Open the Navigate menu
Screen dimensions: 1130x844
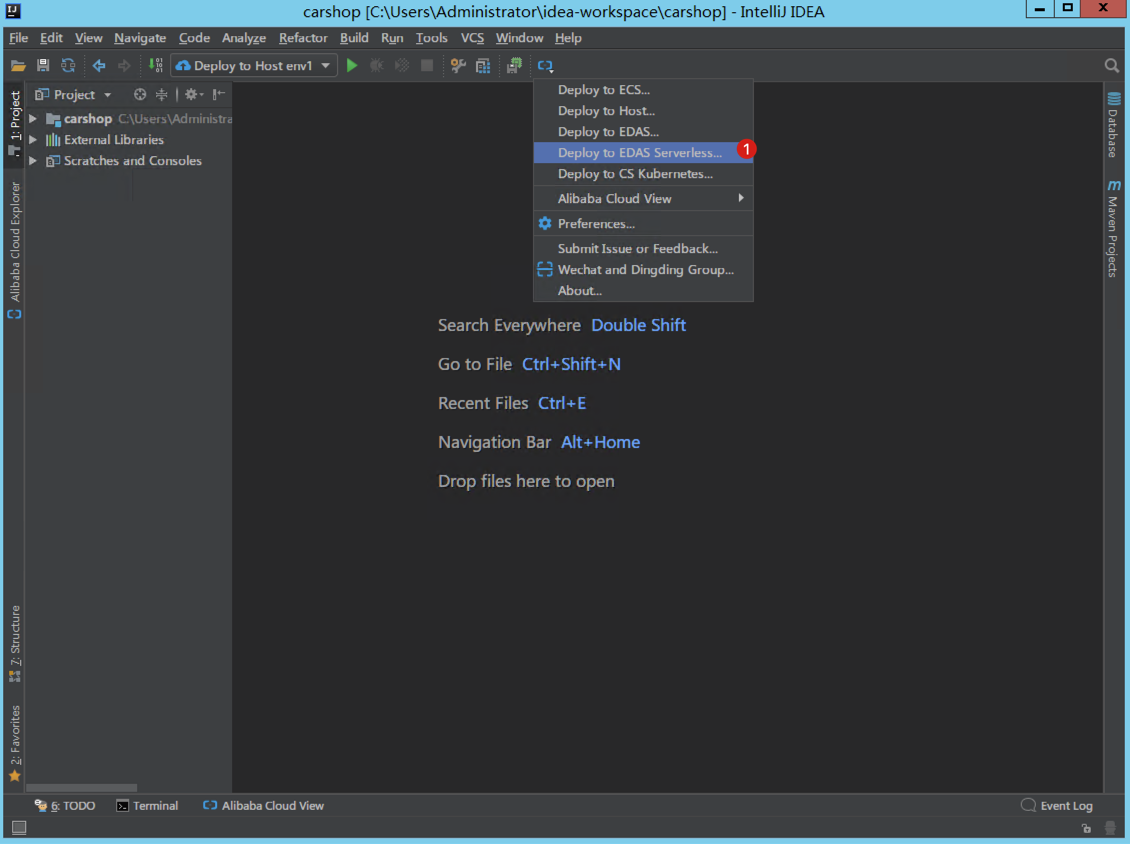(x=140, y=38)
